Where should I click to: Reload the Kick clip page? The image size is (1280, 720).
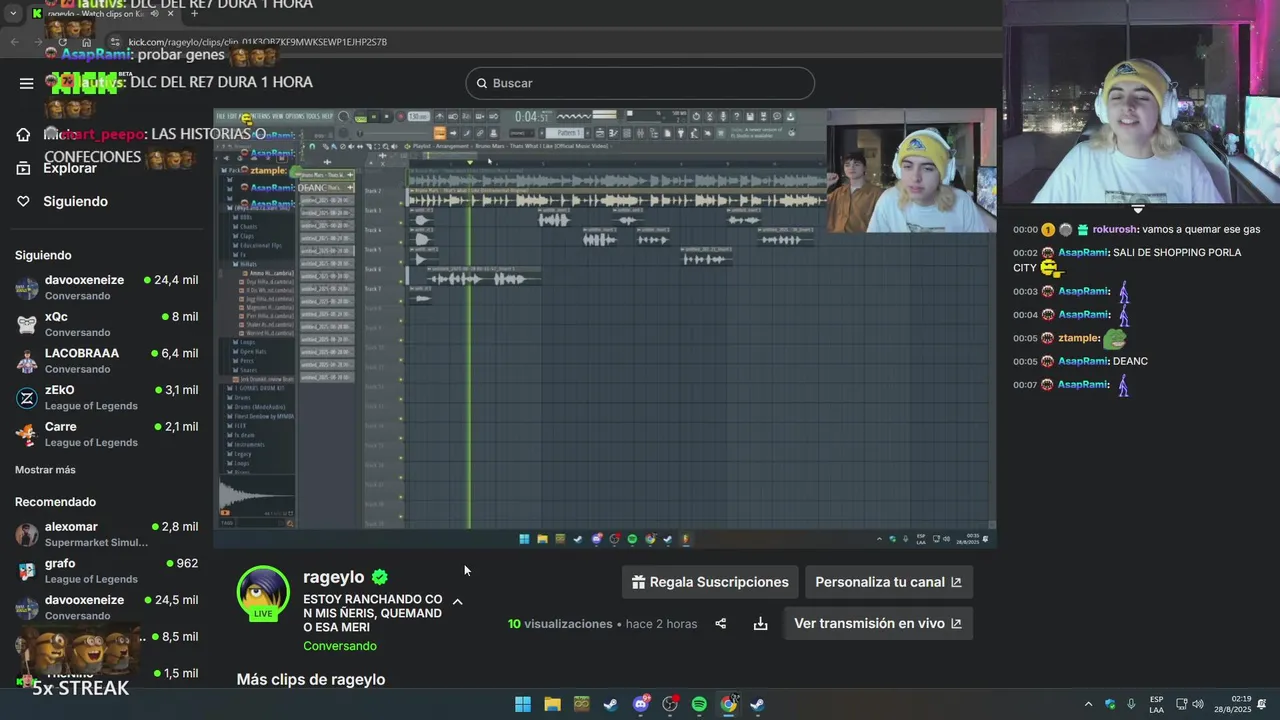[x=63, y=42]
